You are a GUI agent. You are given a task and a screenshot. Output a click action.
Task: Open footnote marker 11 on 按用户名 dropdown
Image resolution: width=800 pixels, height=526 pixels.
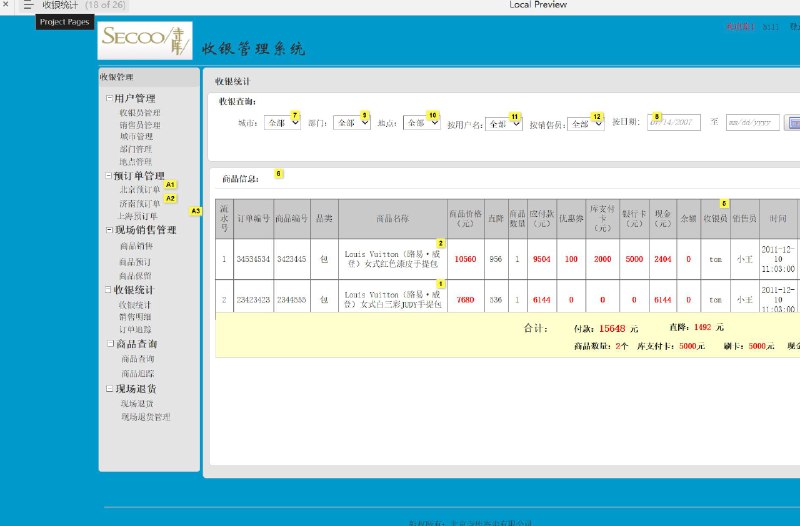(515, 117)
